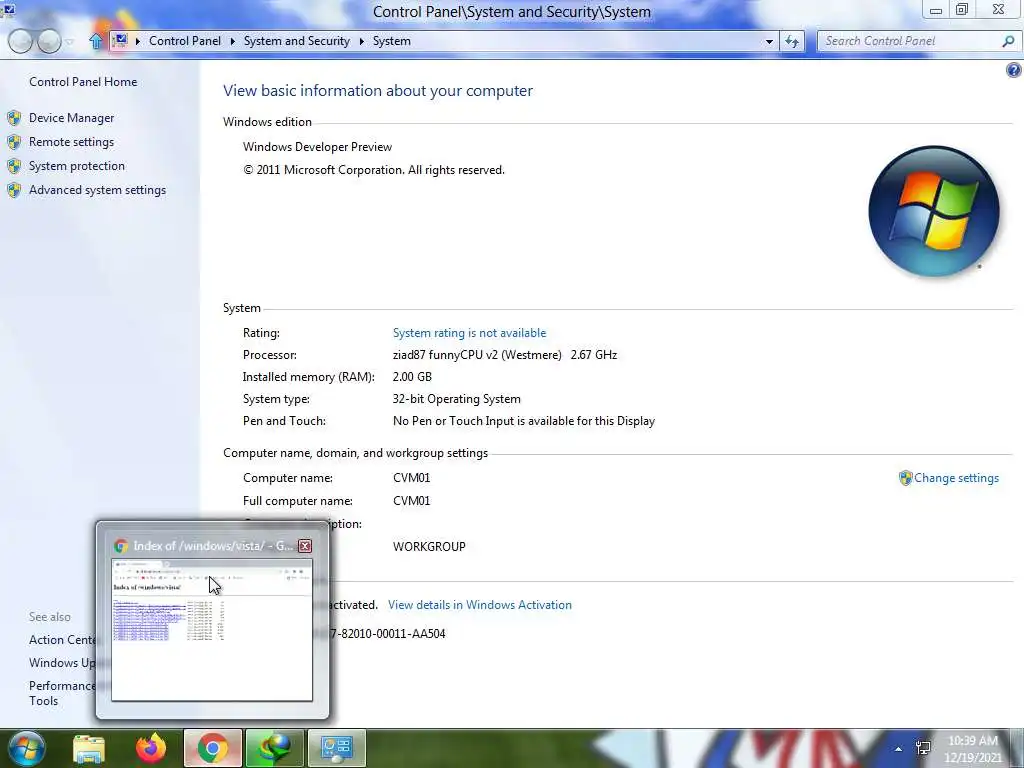This screenshot has height=768, width=1024.
Task: Restore down the System window
Action: pyautogui.click(x=961, y=10)
